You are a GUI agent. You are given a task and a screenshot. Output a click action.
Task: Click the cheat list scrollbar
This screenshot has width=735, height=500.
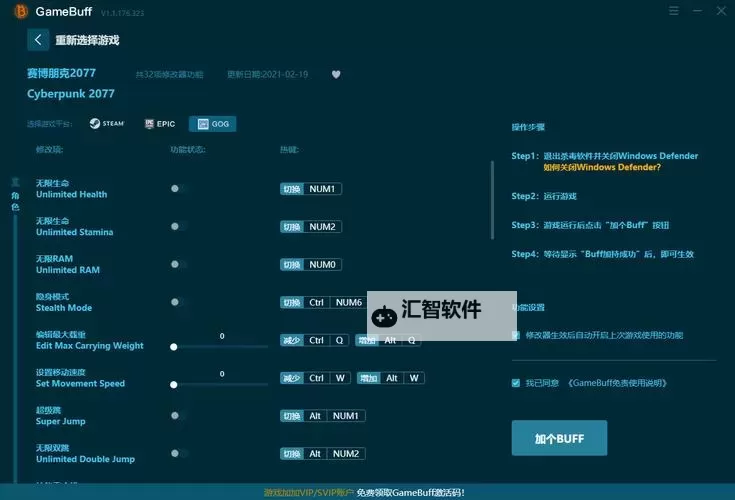coord(492,200)
